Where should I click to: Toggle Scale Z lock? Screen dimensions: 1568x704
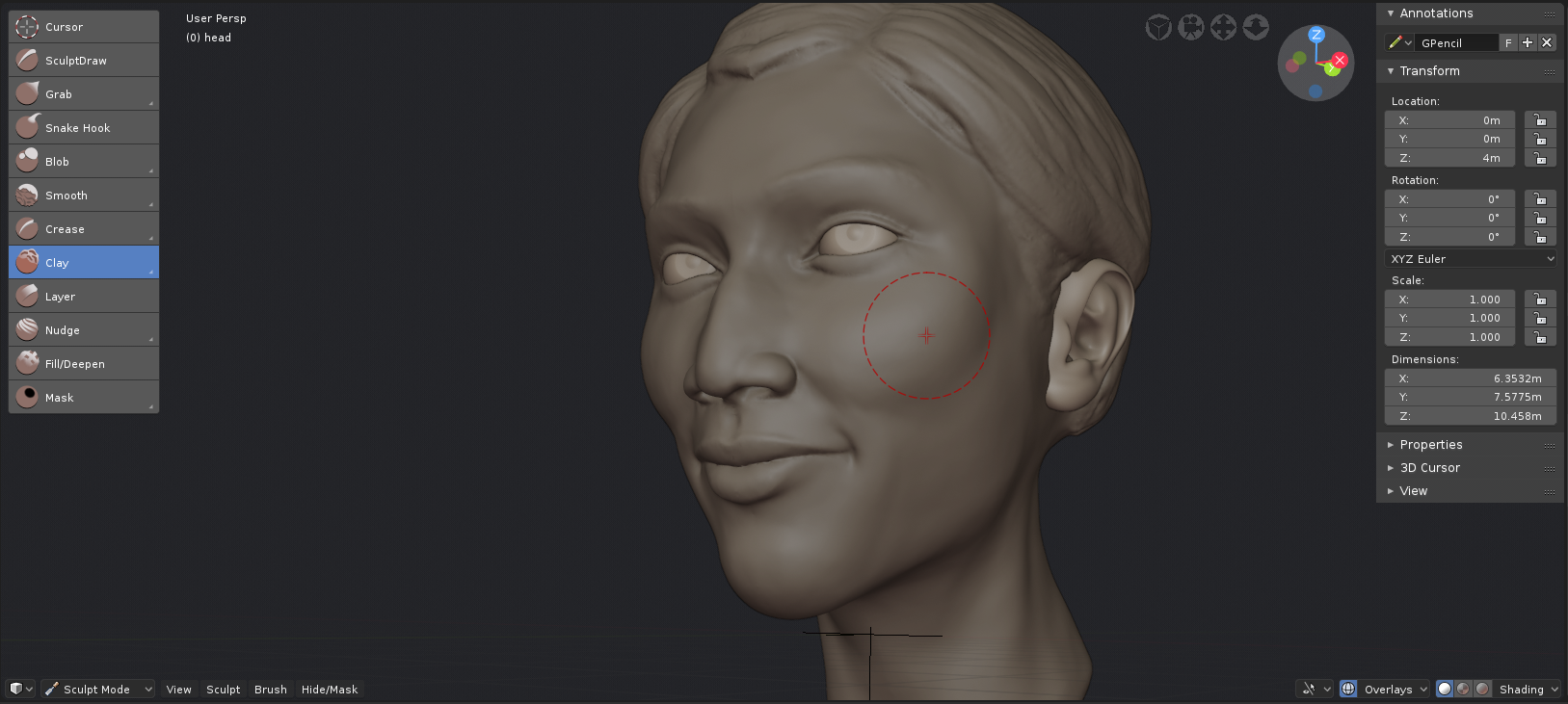point(1540,337)
